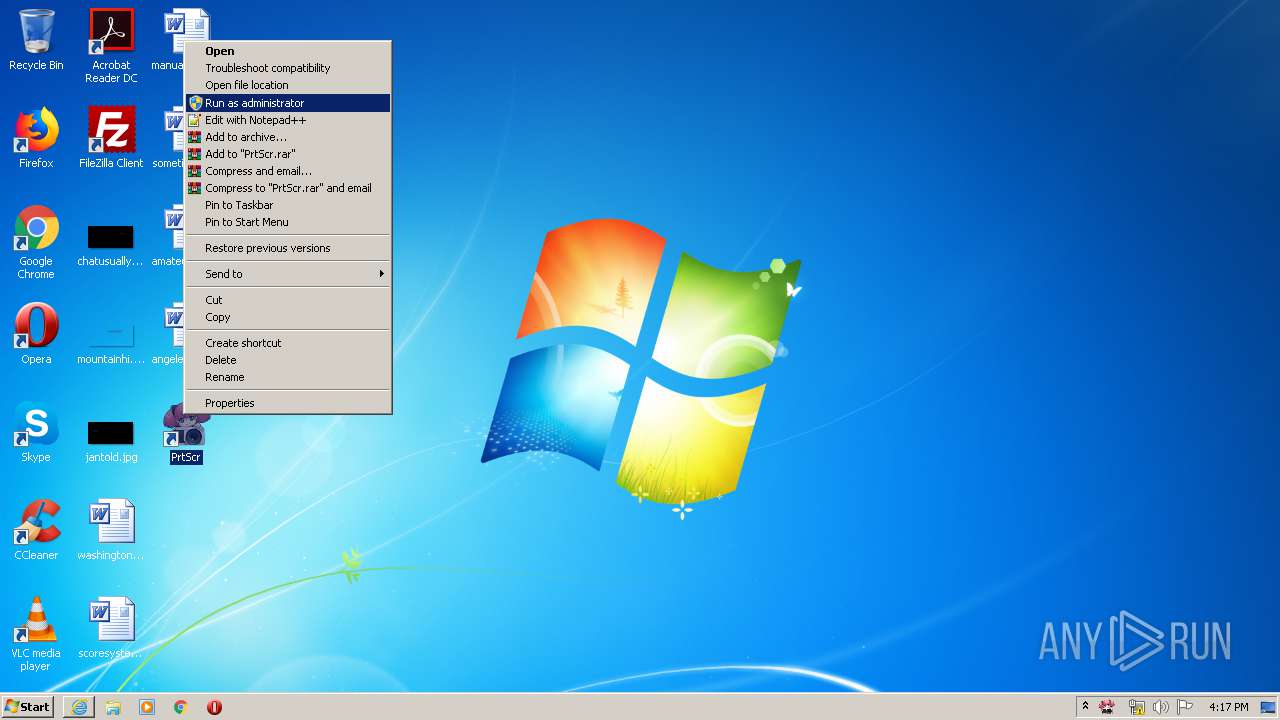Select Restore previous versions
Viewport: 1280px width, 720px height.
[288, 248]
